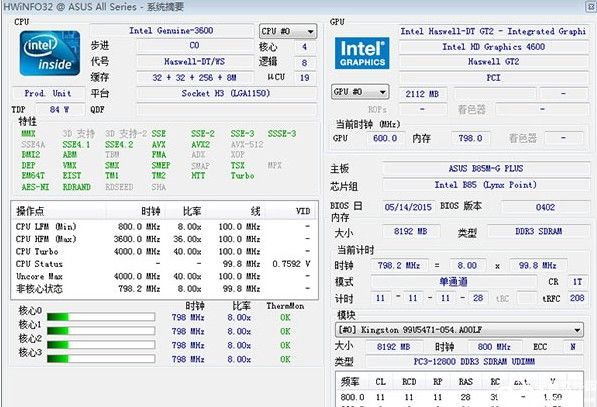The height and width of the screenshot is (407, 597).
Task: Click the GPU memory clock 798.0 value
Action: [x=470, y=138]
